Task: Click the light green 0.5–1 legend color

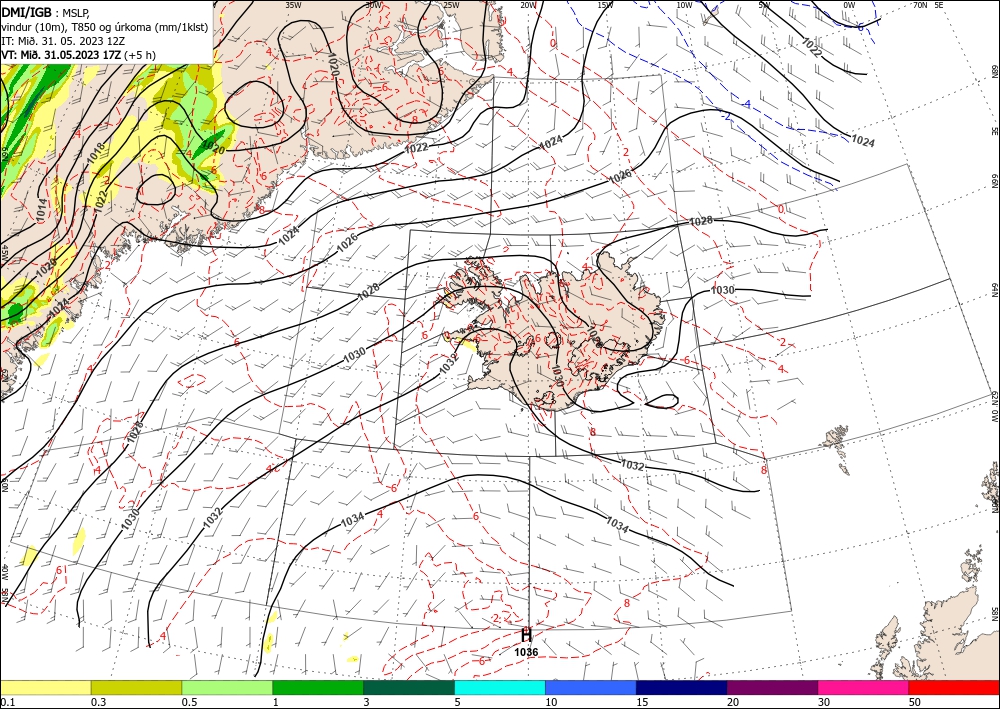Action: pyautogui.click(x=227, y=687)
